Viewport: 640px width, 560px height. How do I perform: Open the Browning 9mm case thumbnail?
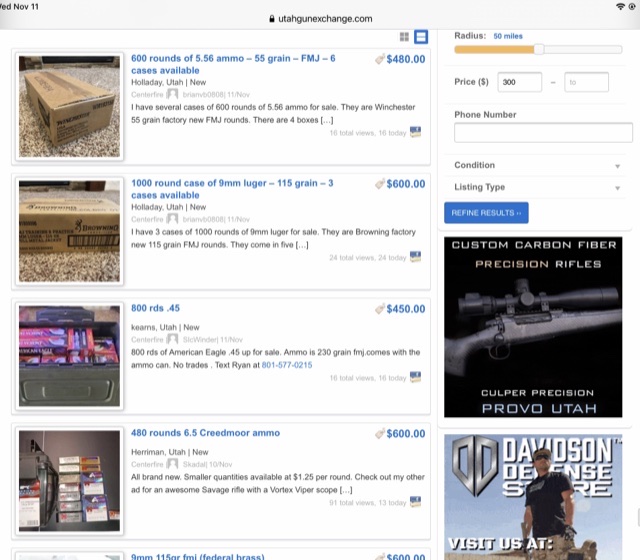click(70, 231)
